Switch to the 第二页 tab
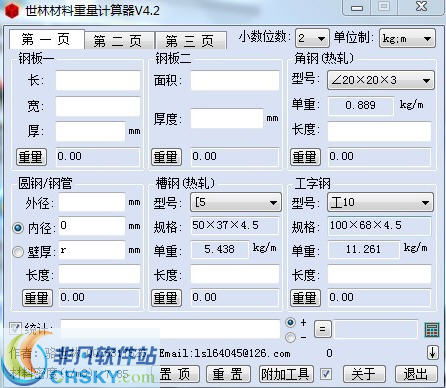Screen dimensions: 446x388 (118, 41)
